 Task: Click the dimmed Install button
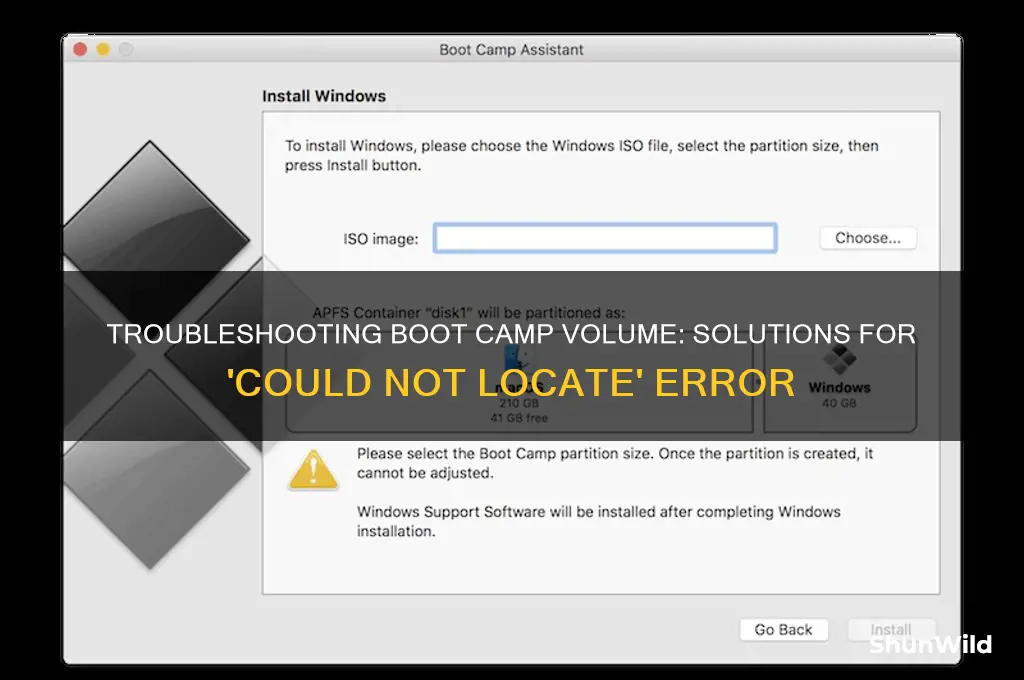(x=891, y=630)
